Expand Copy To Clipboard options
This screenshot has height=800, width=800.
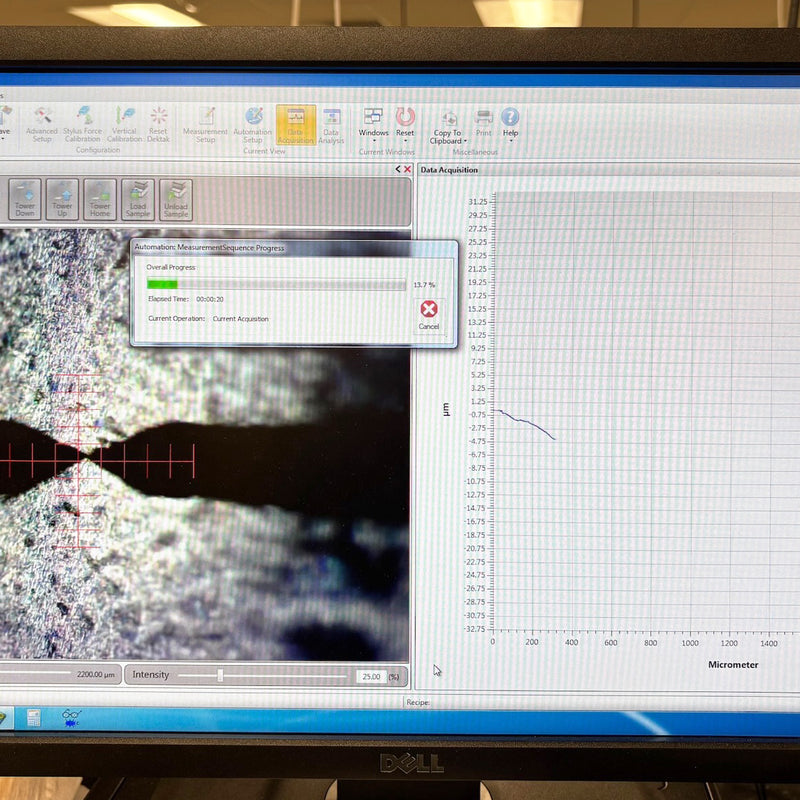click(x=447, y=127)
